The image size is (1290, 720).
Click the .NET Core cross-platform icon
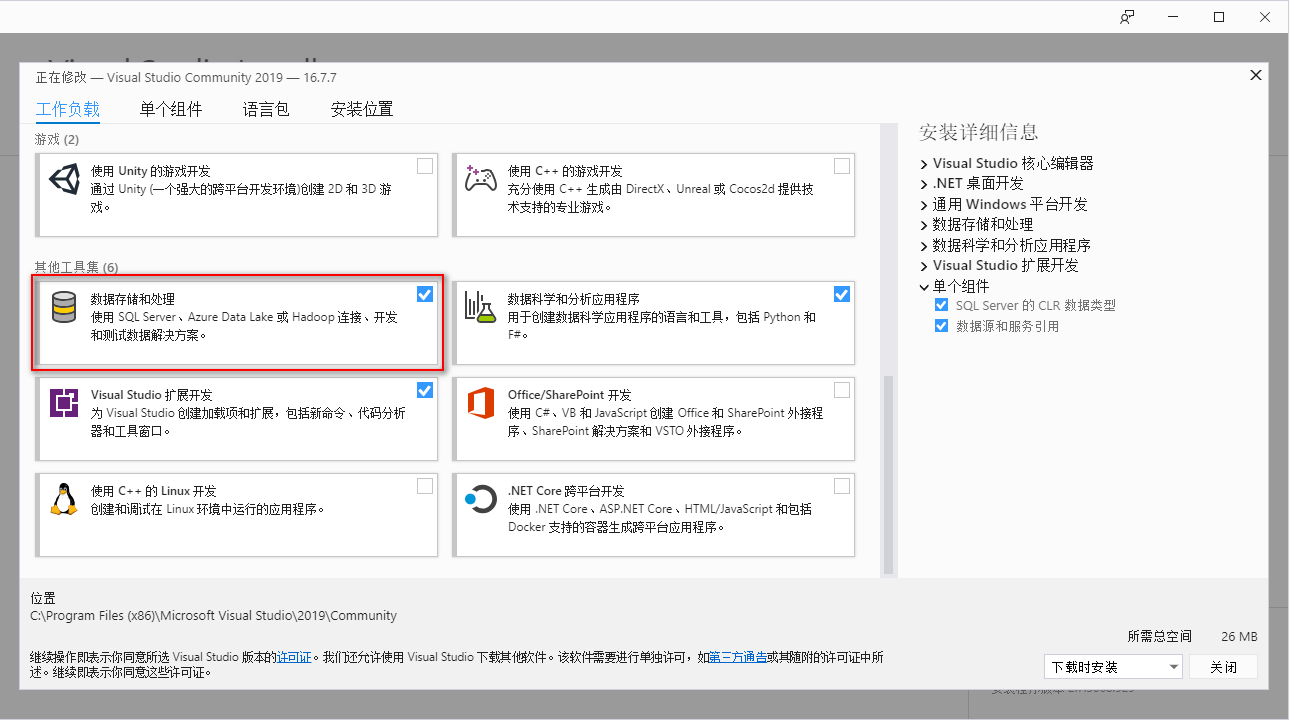481,499
